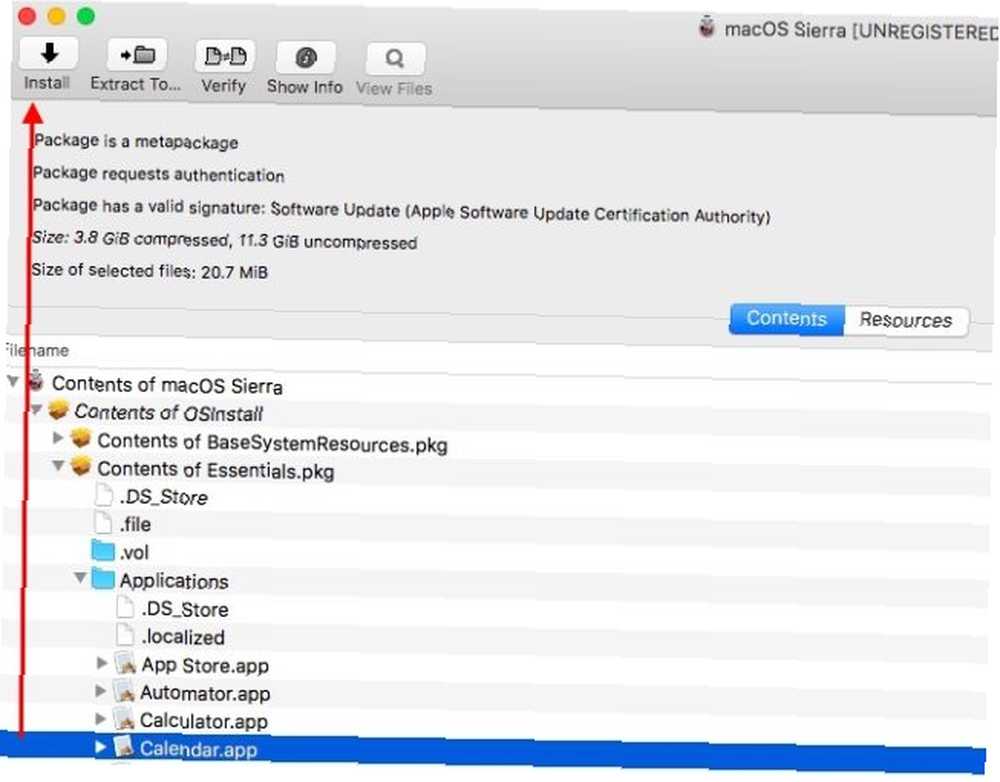Screen dimensions: 1000x782
Task: Expand the BaseSystemResources.pkg node
Action: 58,438
